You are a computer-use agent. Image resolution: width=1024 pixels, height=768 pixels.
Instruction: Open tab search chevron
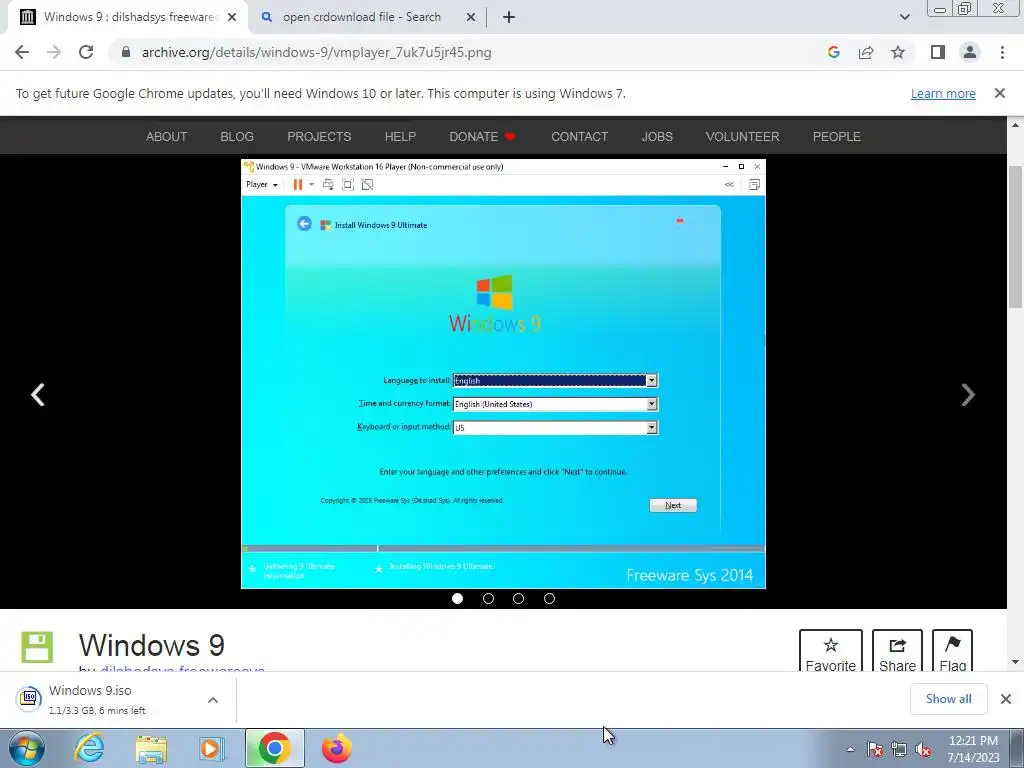pyautogui.click(x=904, y=17)
